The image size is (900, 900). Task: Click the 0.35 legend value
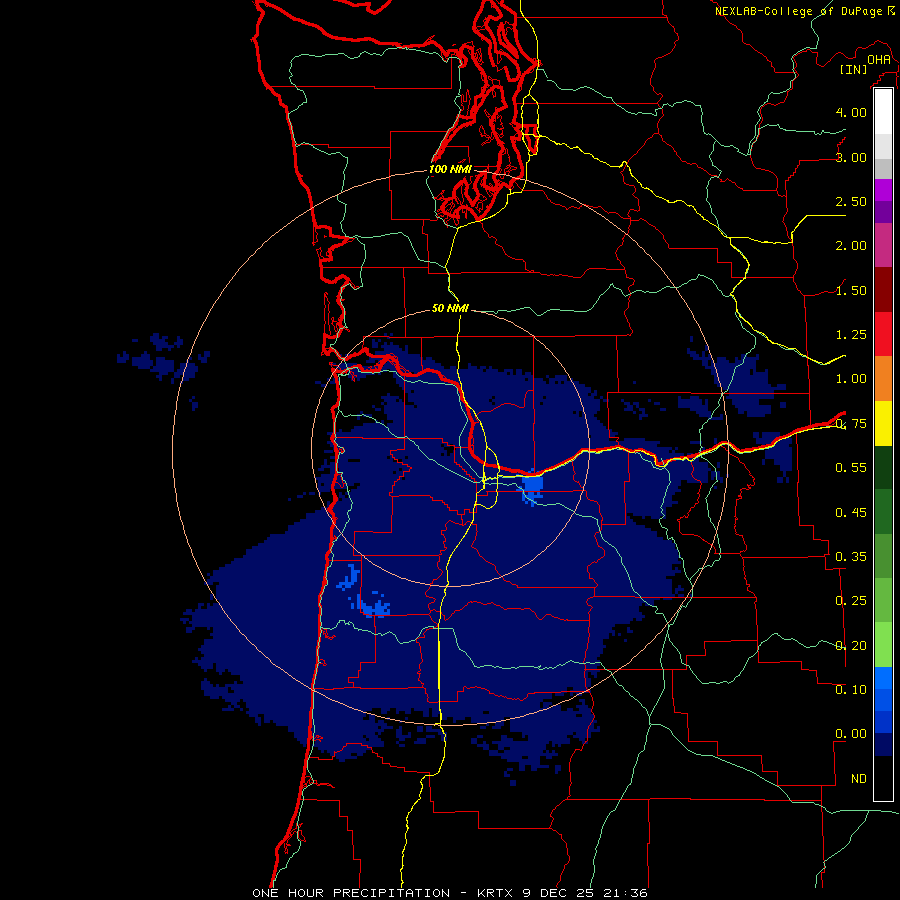(x=851, y=557)
